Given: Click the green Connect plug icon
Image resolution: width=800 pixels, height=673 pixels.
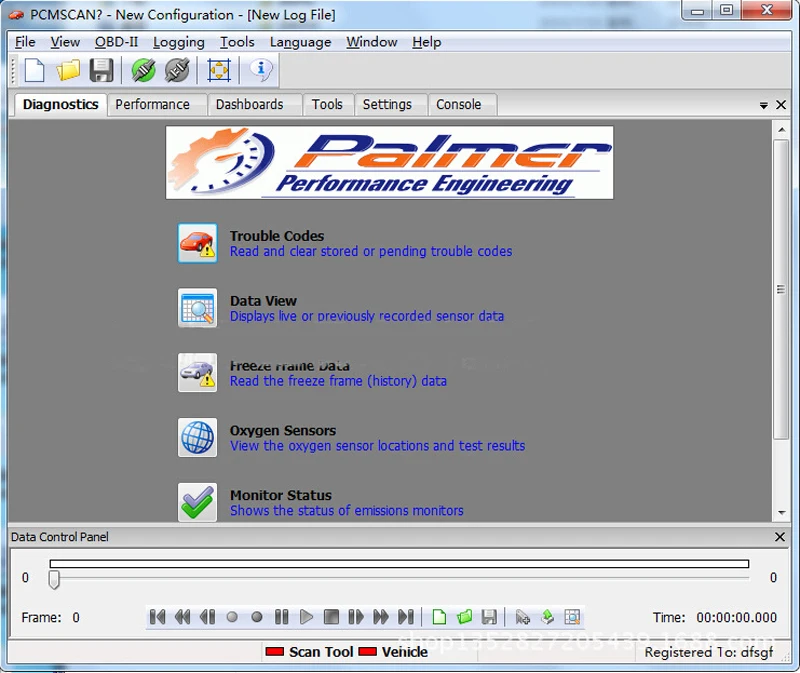Looking at the screenshot, I should (143, 70).
